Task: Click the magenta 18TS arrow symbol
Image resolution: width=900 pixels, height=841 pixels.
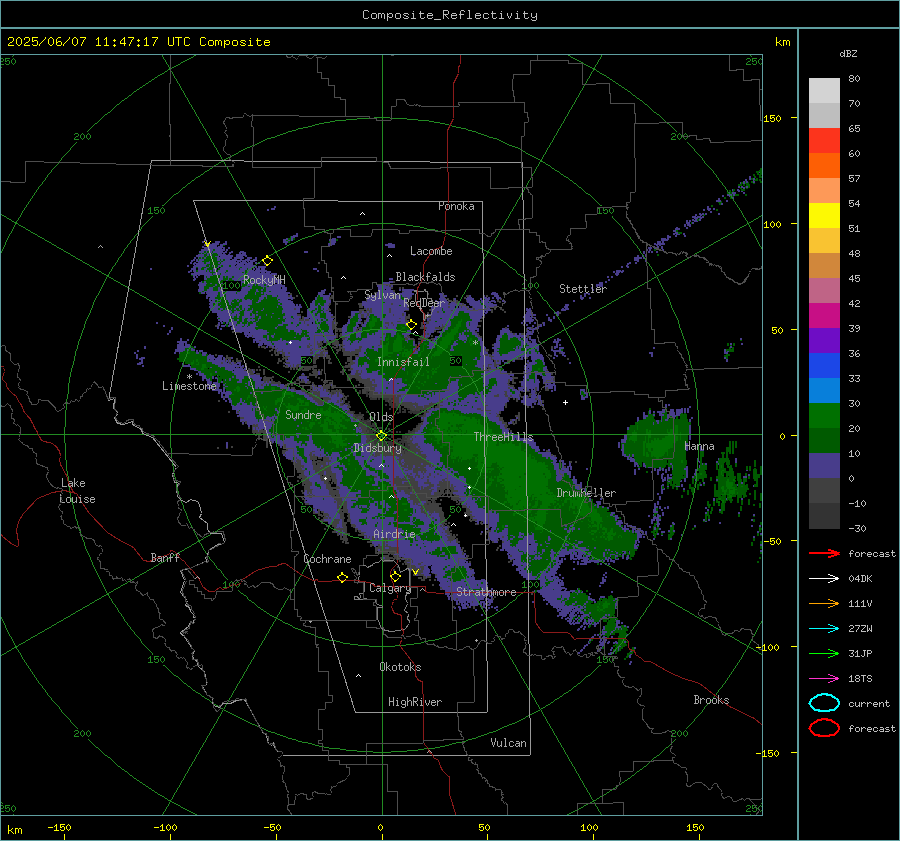Action: (x=824, y=679)
